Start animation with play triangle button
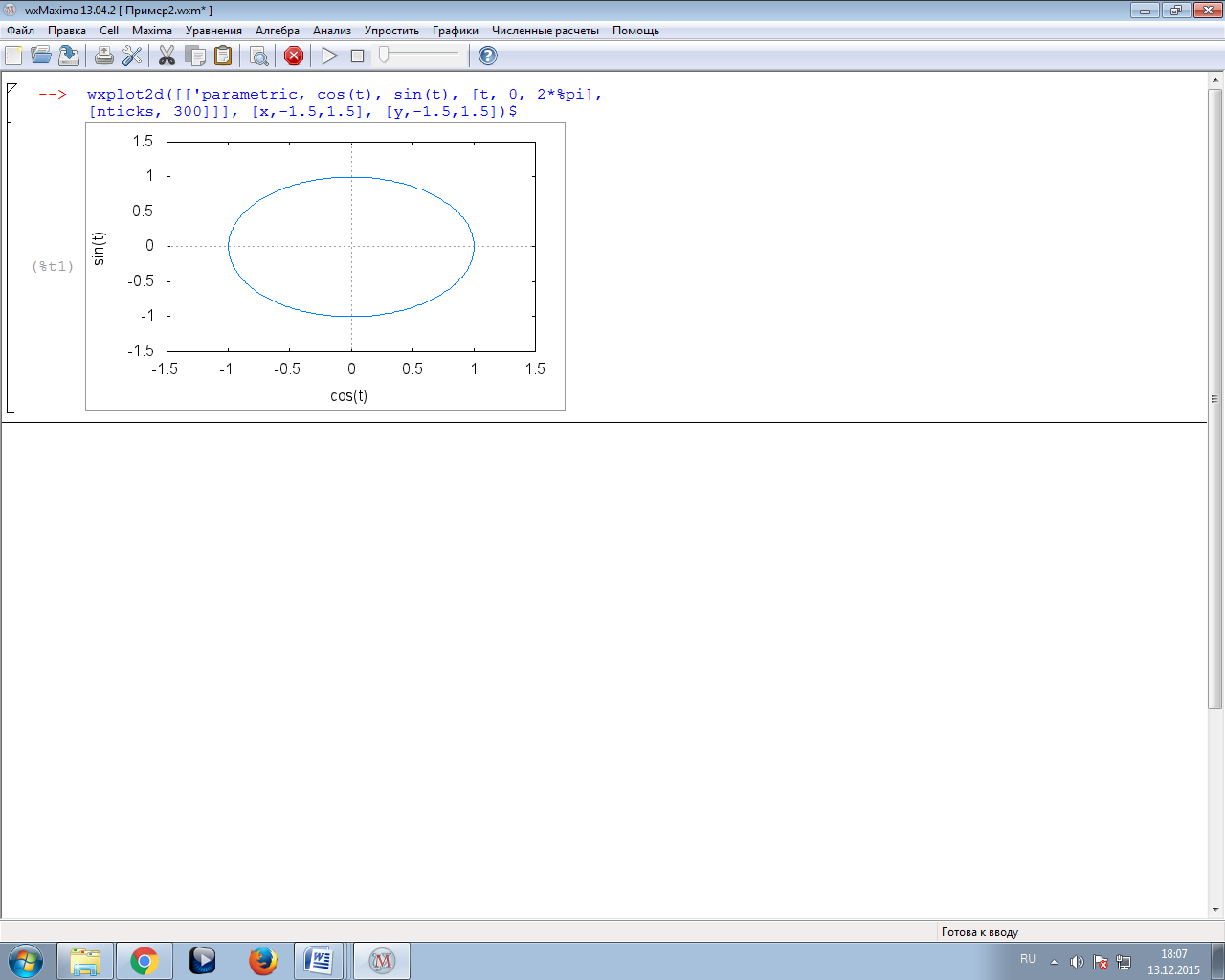This screenshot has width=1225, height=980. pos(329,56)
